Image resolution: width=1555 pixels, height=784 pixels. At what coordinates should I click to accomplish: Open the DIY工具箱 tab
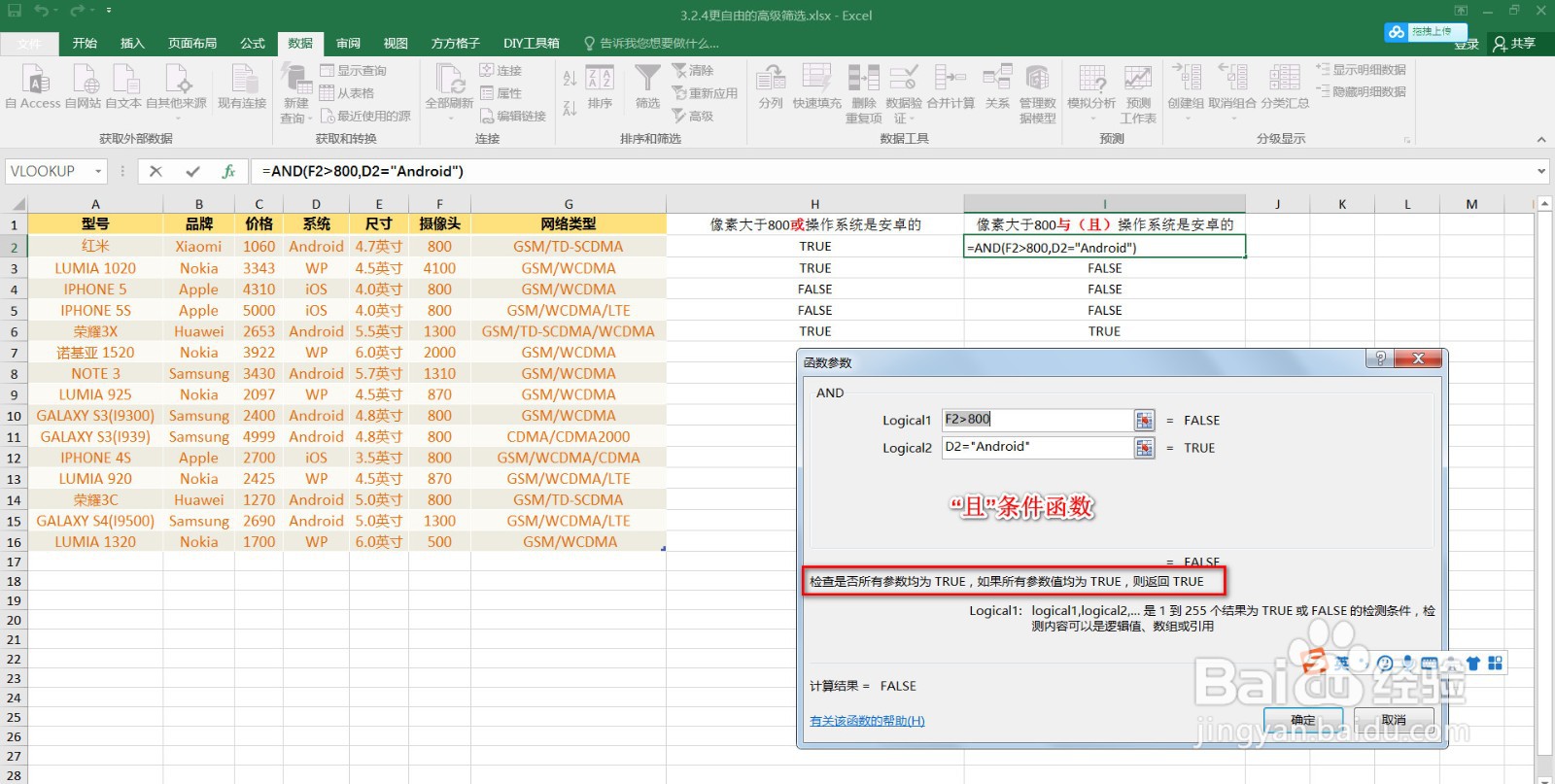532,43
